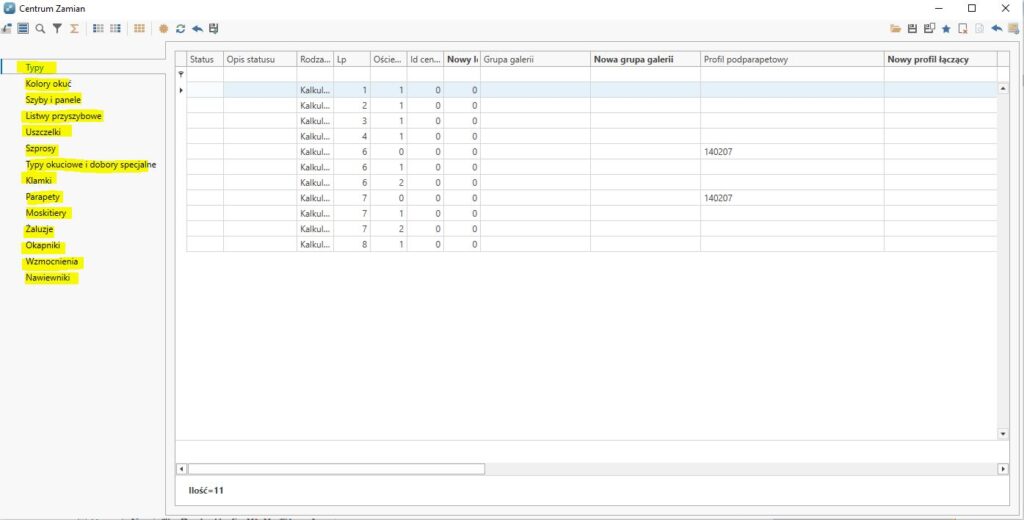Click the left blue undo arrow icon

[197, 29]
